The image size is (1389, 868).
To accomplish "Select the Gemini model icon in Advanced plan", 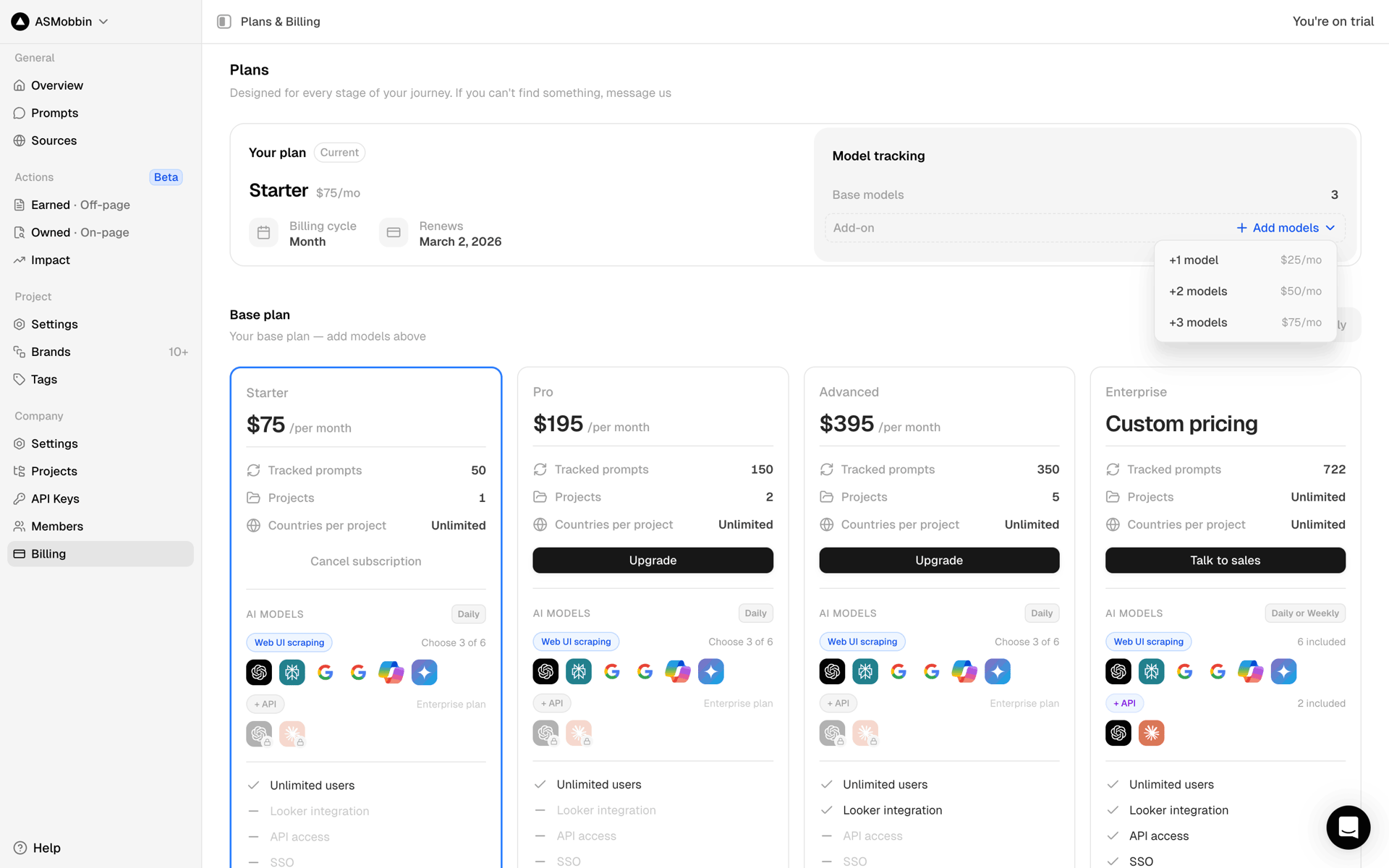I will tap(998, 672).
